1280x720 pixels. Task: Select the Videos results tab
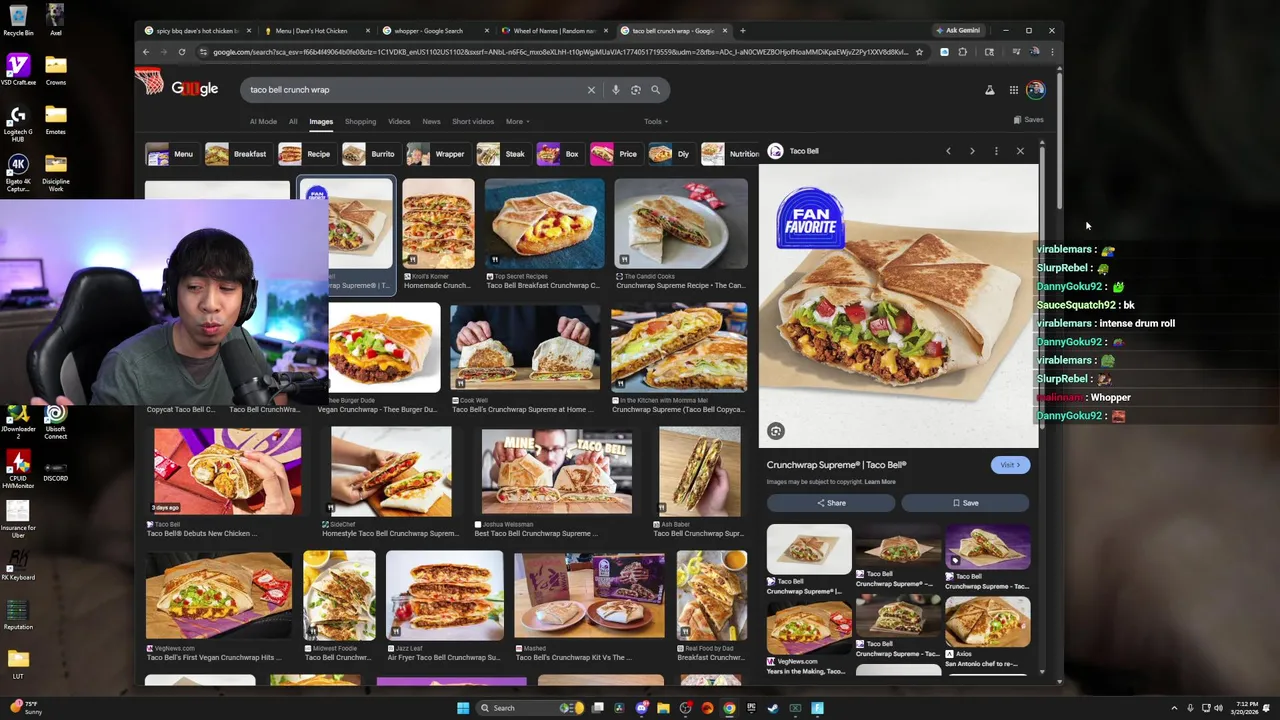click(399, 122)
